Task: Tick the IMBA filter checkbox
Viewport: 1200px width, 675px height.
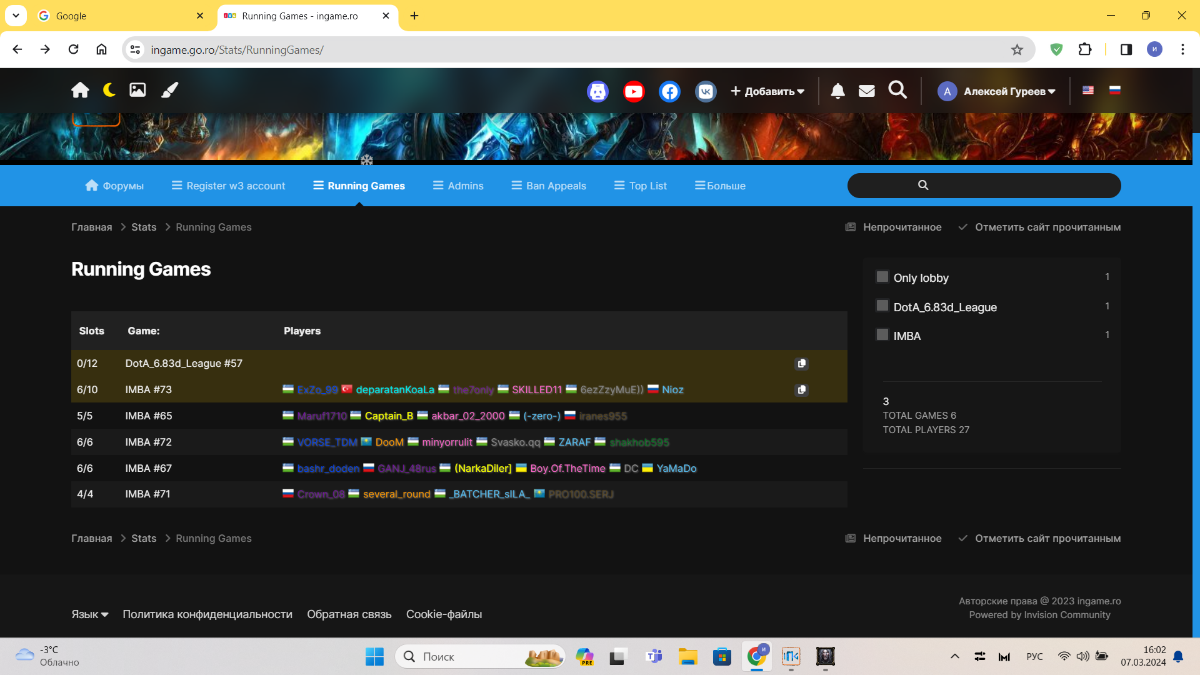Action: pos(882,335)
